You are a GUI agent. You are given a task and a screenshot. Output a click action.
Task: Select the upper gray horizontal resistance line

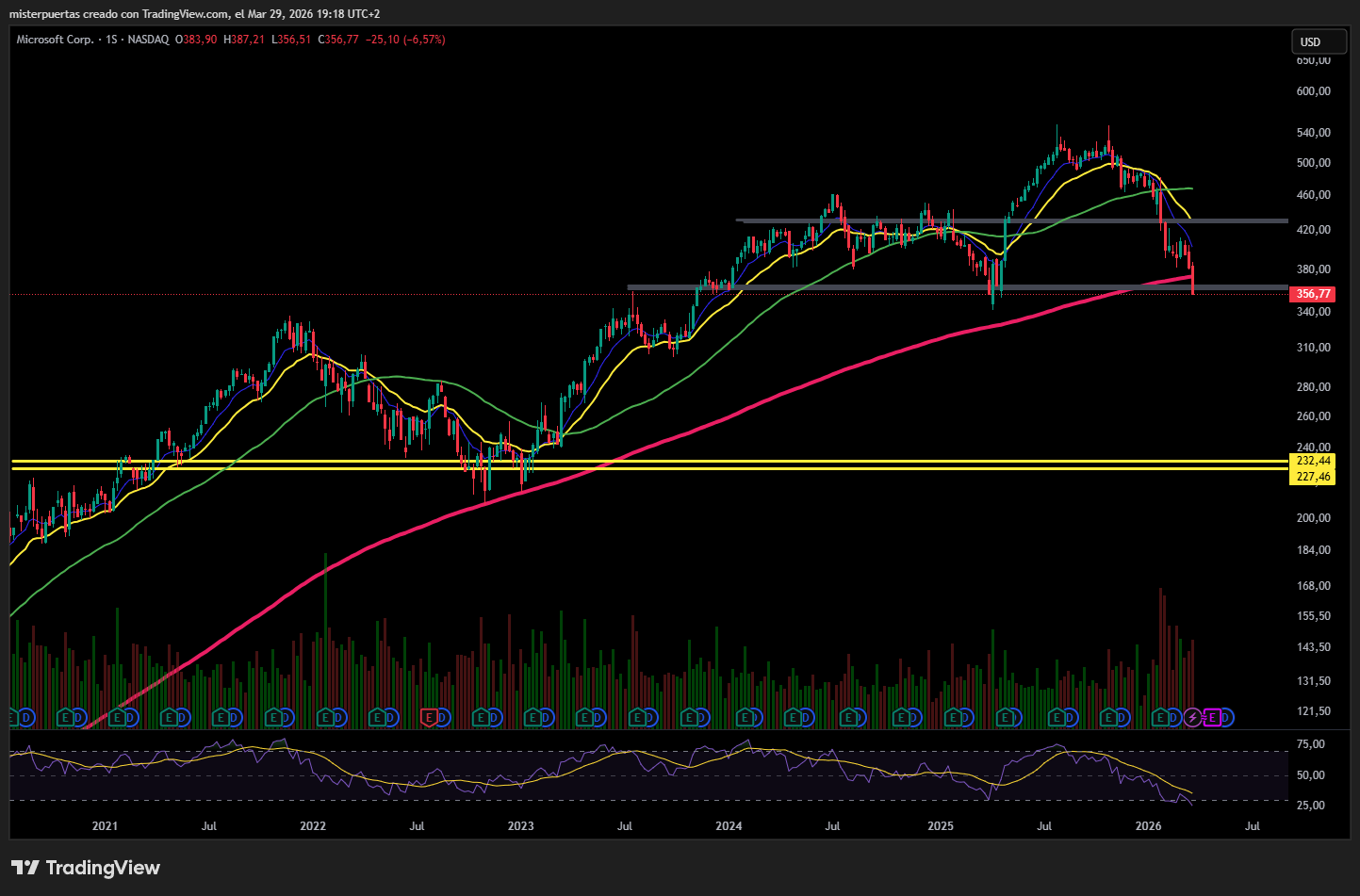pos(1011,221)
